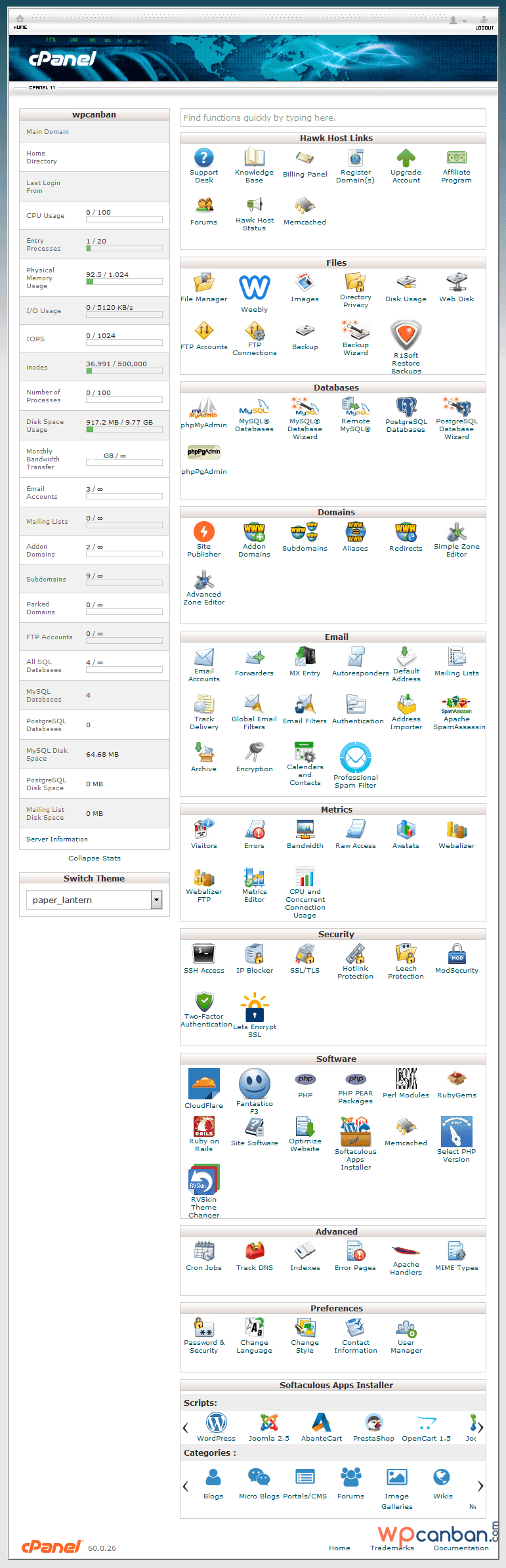Open the footer Documentation link
The width and height of the screenshot is (506, 1568).
(461, 1548)
